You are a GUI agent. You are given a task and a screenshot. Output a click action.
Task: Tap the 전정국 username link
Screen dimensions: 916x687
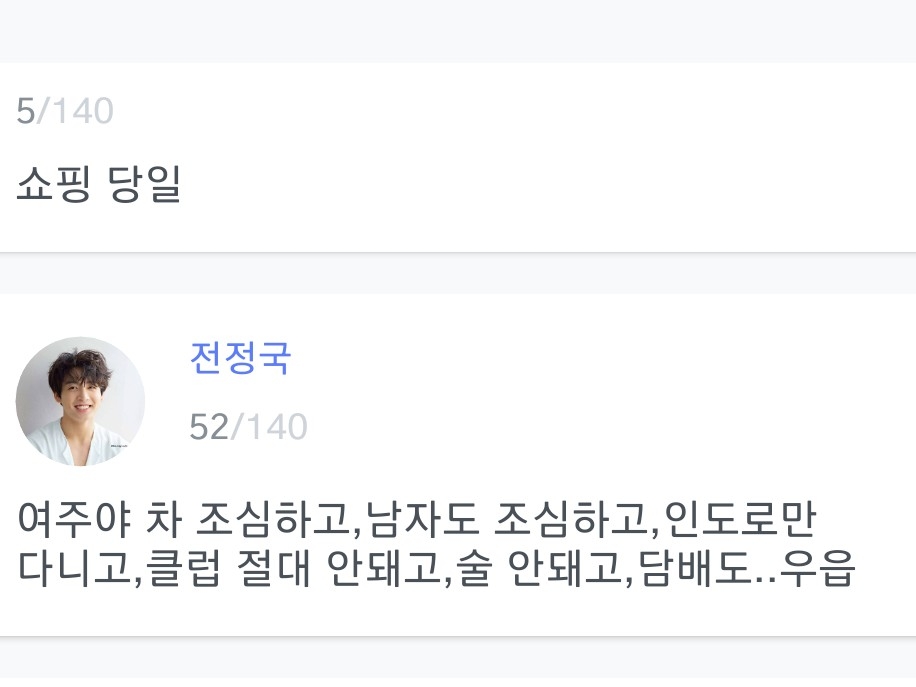pos(240,358)
